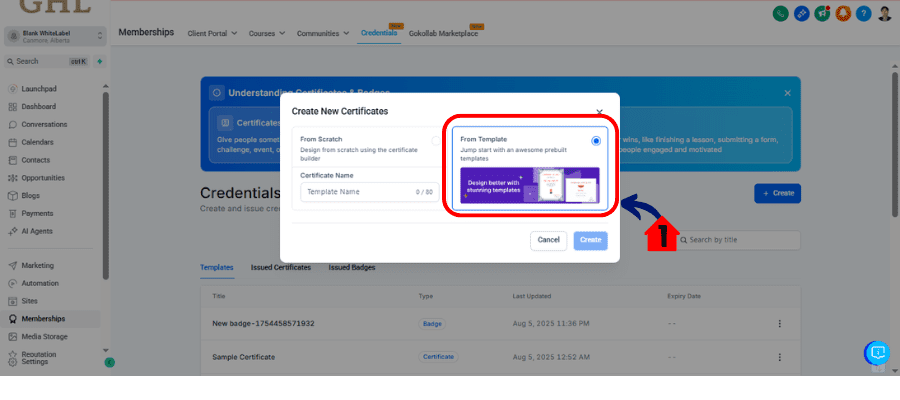This screenshot has height=400, width=900.
Task: Expand the Communities dropdown menu
Action: 323,33
